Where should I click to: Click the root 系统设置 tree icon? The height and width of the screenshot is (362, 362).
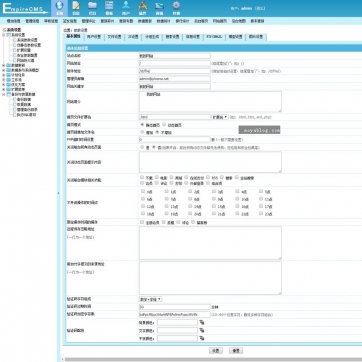pos(4,30)
